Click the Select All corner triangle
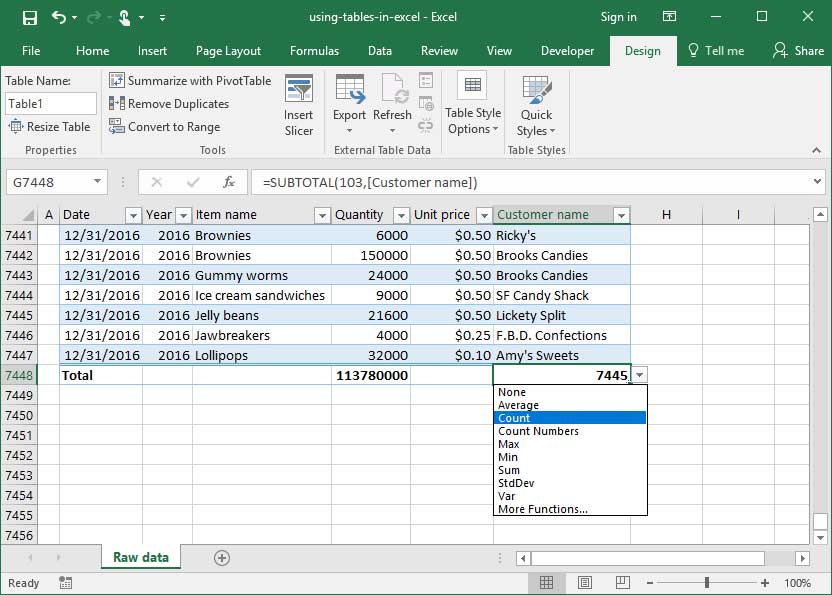The width and height of the screenshot is (832, 595). pyautogui.click(x=28, y=215)
